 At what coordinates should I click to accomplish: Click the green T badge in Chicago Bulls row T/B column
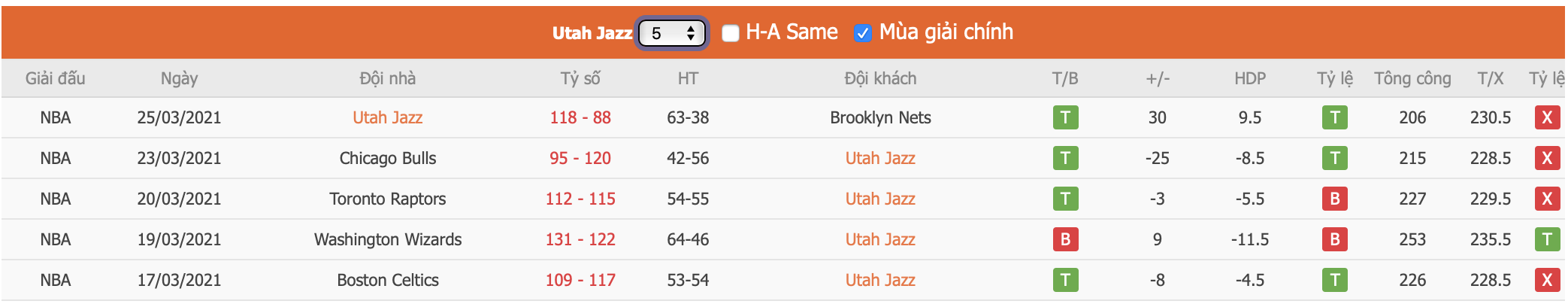pyautogui.click(x=1065, y=158)
